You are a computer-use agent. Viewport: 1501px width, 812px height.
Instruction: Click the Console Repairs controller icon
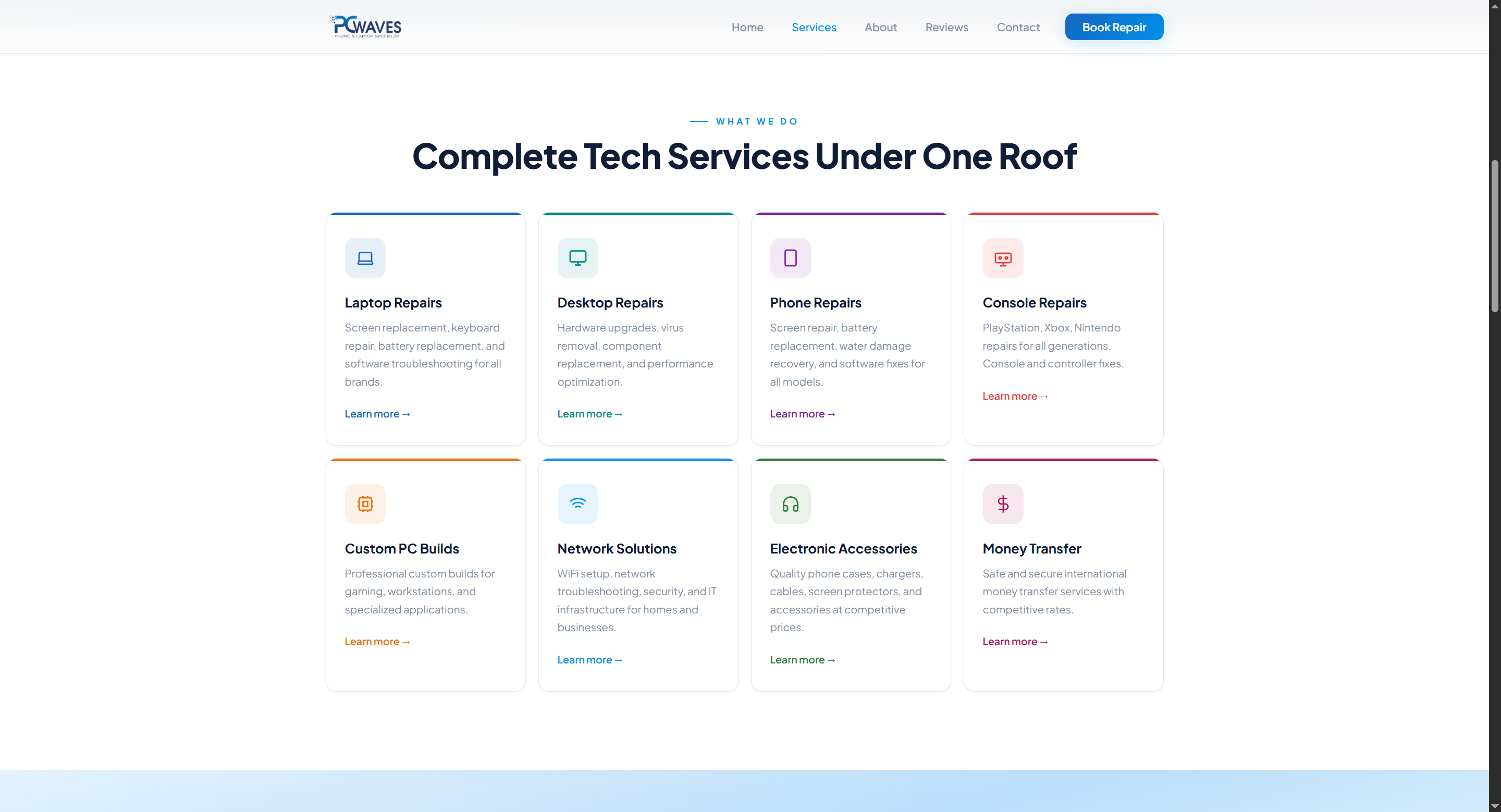1003,257
